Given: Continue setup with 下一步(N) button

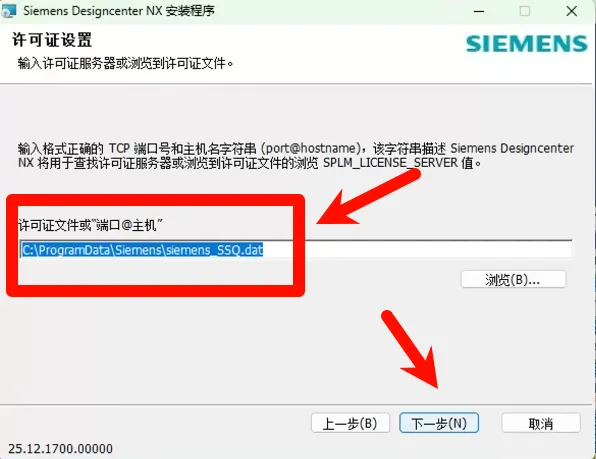Looking at the screenshot, I should [x=439, y=423].
